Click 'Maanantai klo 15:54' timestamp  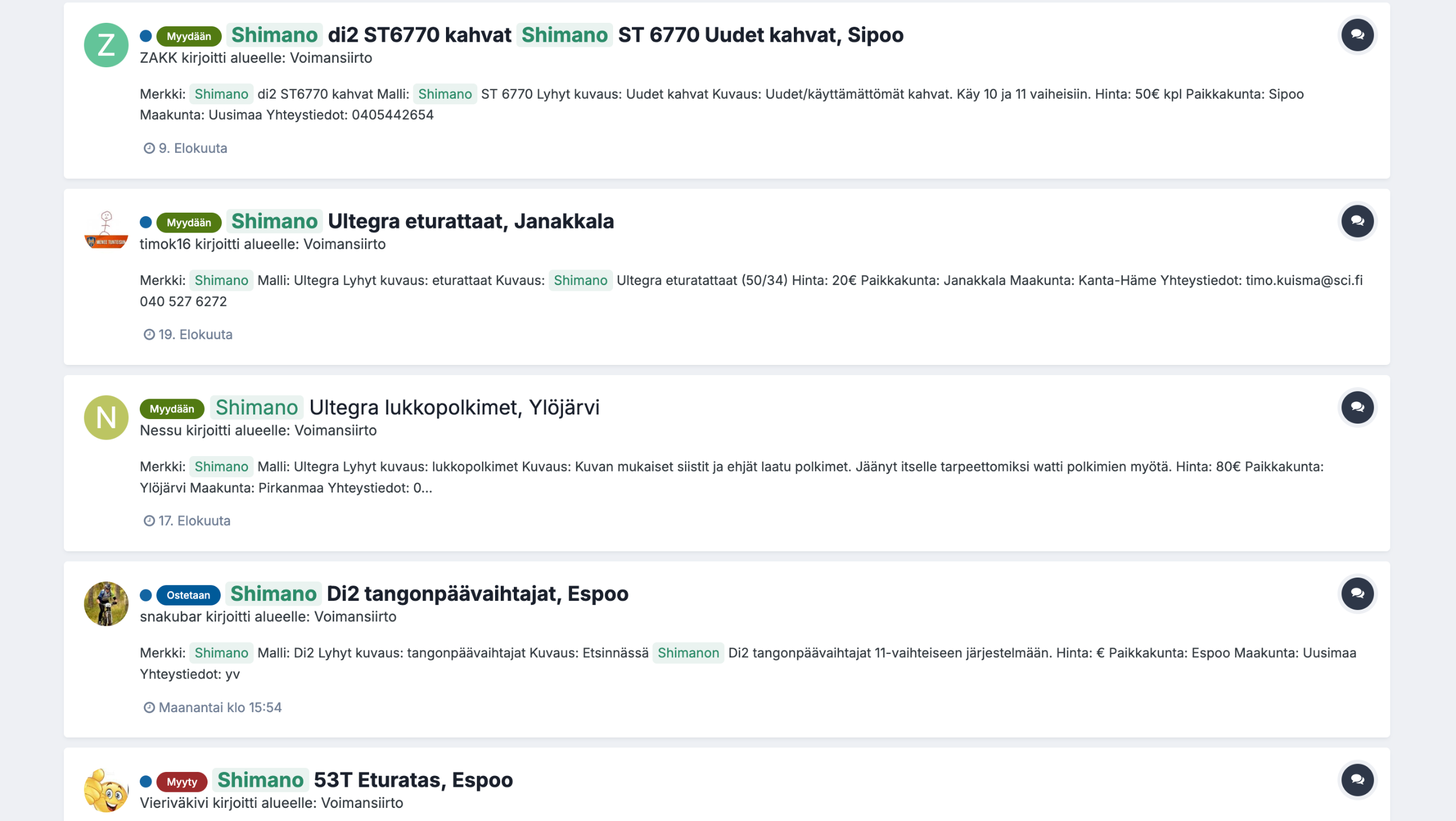[x=220, y=708]
